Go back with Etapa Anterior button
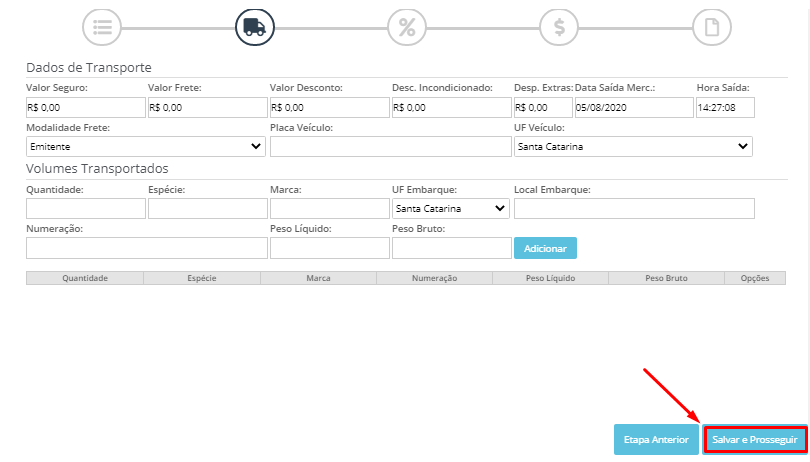The image size is (810, 462). (656, 440)
